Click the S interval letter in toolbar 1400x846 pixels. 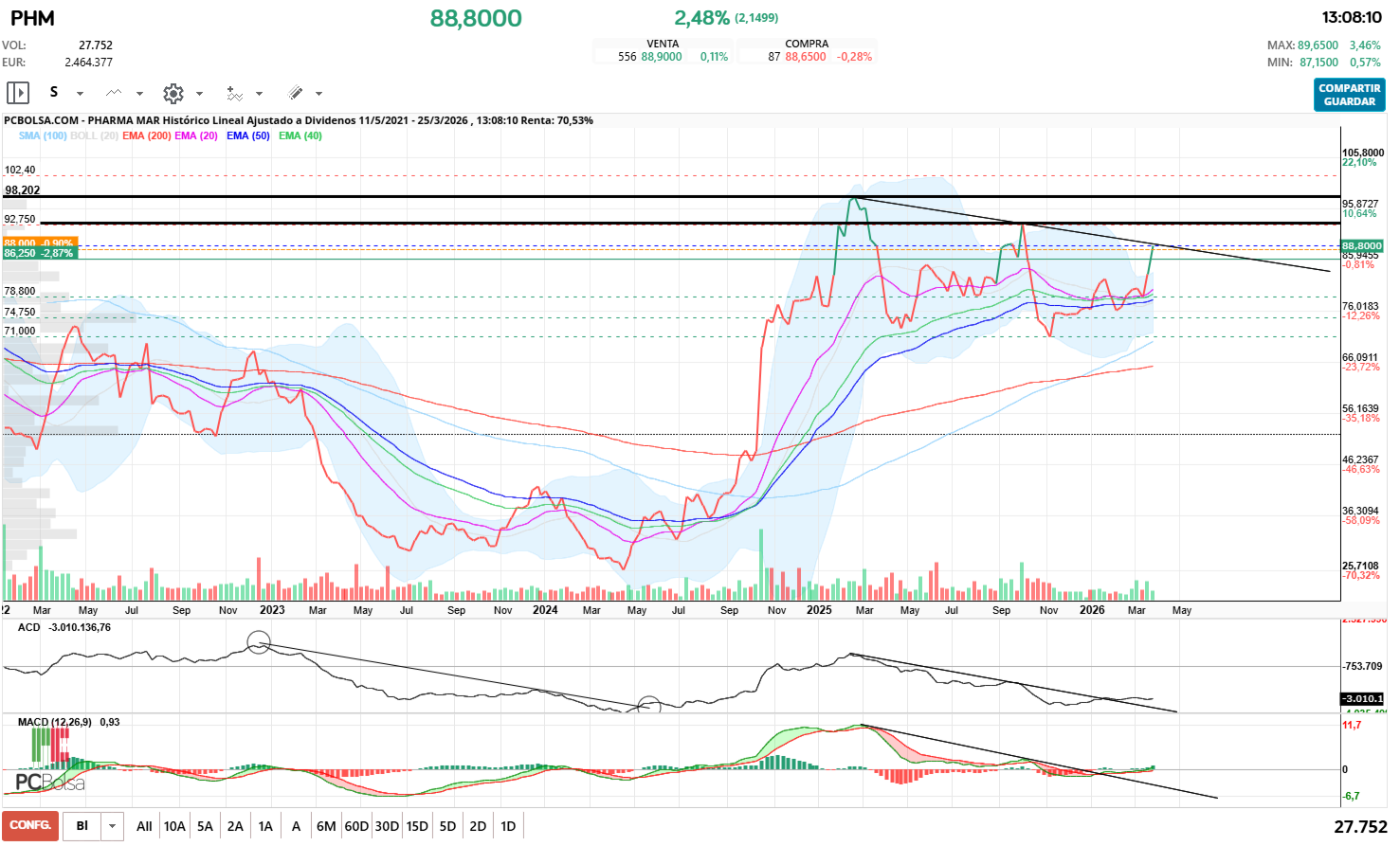[x=54, y=92]
